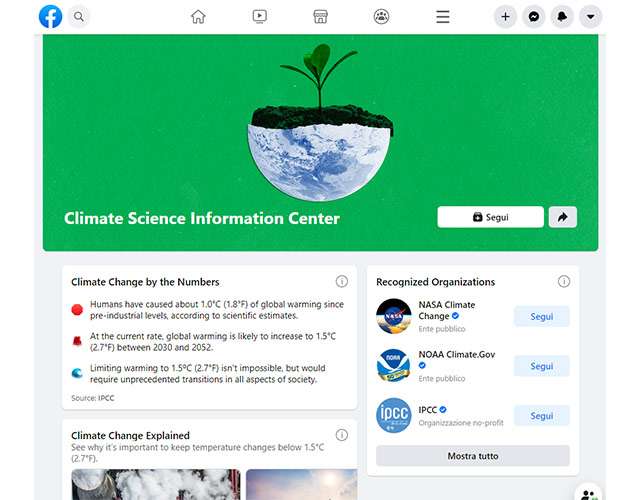
Task: Open the Groups icon
Action: [381, 17]
